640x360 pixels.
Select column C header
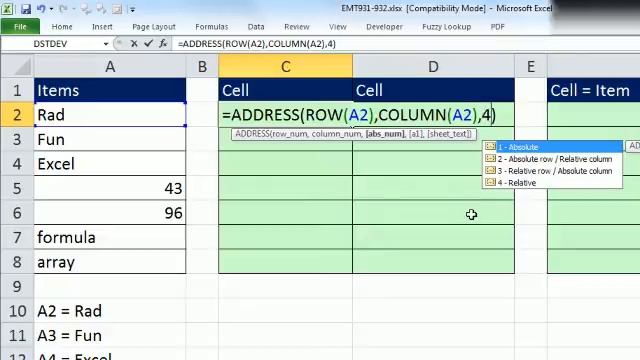click(285, 66)
